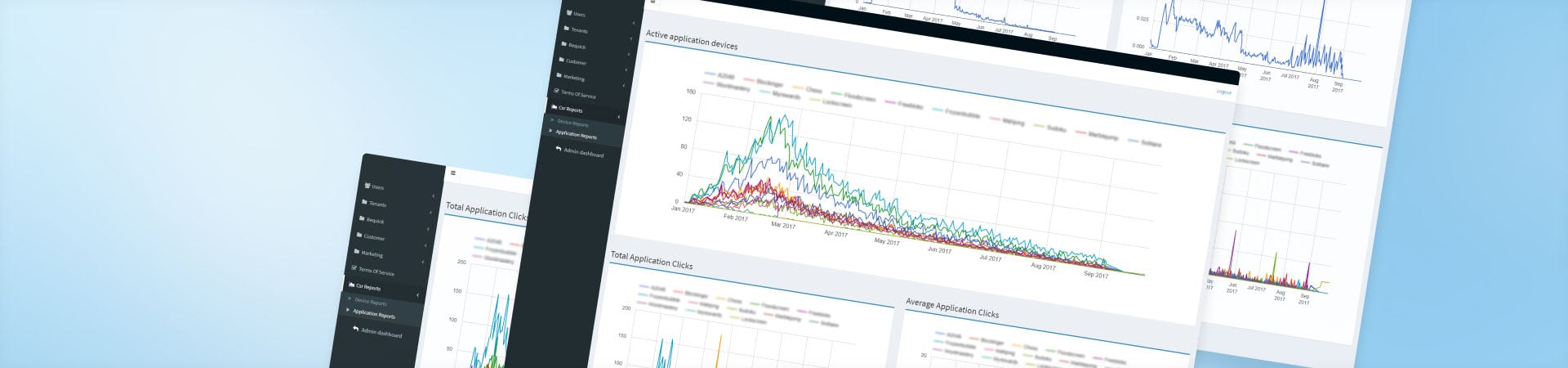Viewport: 1568px width, 368px height.
Task: Click arrow icon beside Application Reports, front window
Action: click(x=550, y=132)
